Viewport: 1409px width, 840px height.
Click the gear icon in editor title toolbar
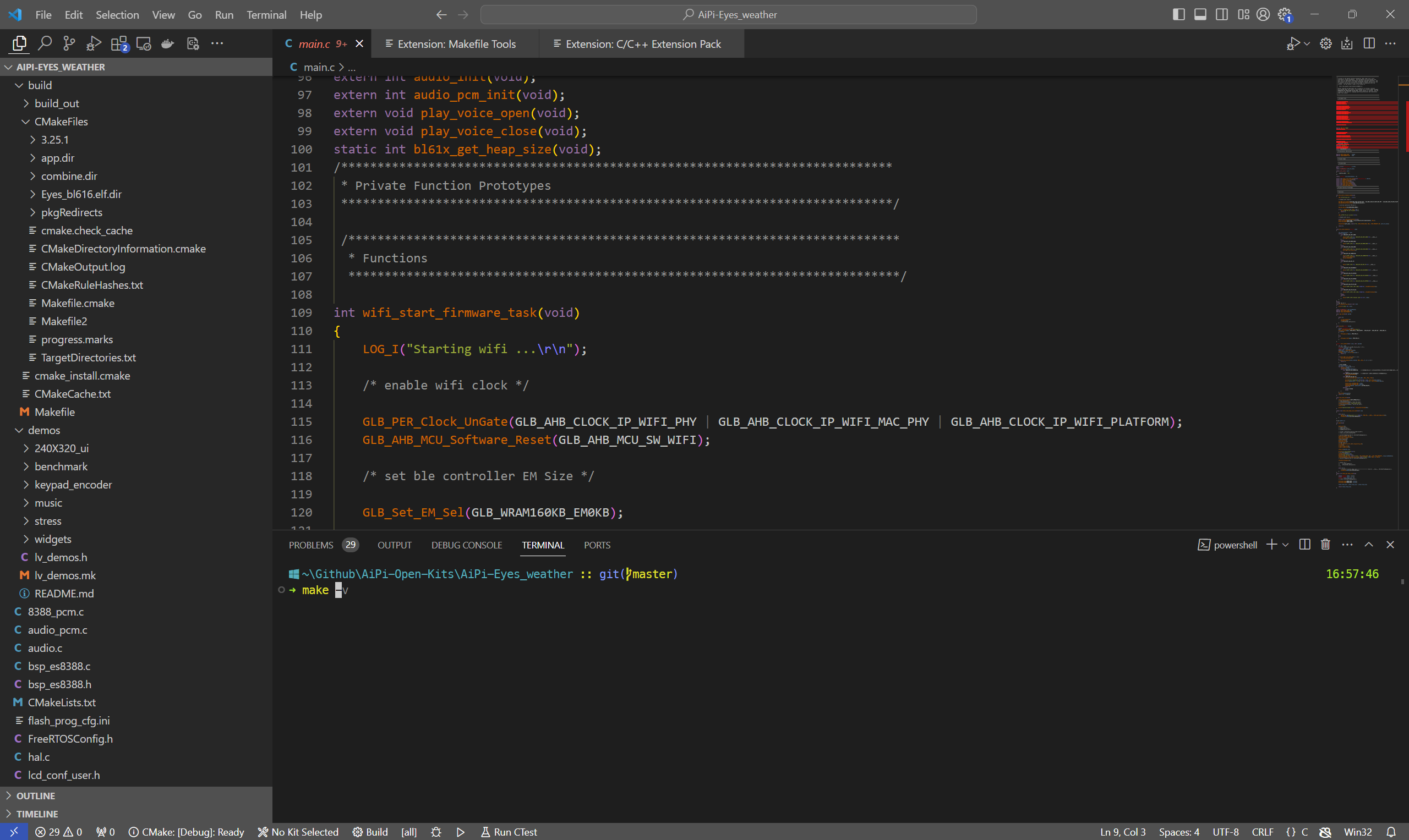1326,43
